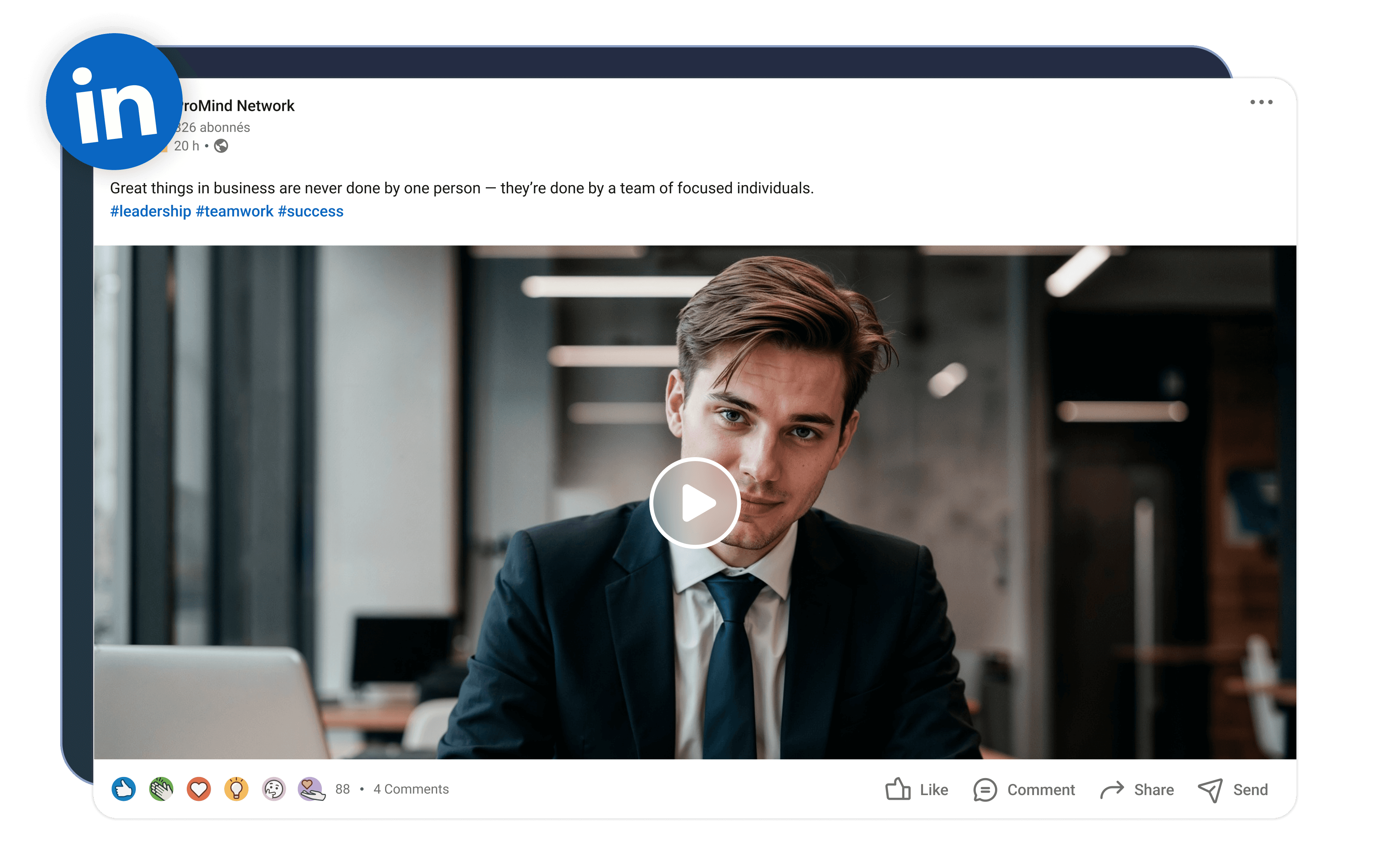Open the 4 Comments link
1389x868 pixels.
[411, 789]
